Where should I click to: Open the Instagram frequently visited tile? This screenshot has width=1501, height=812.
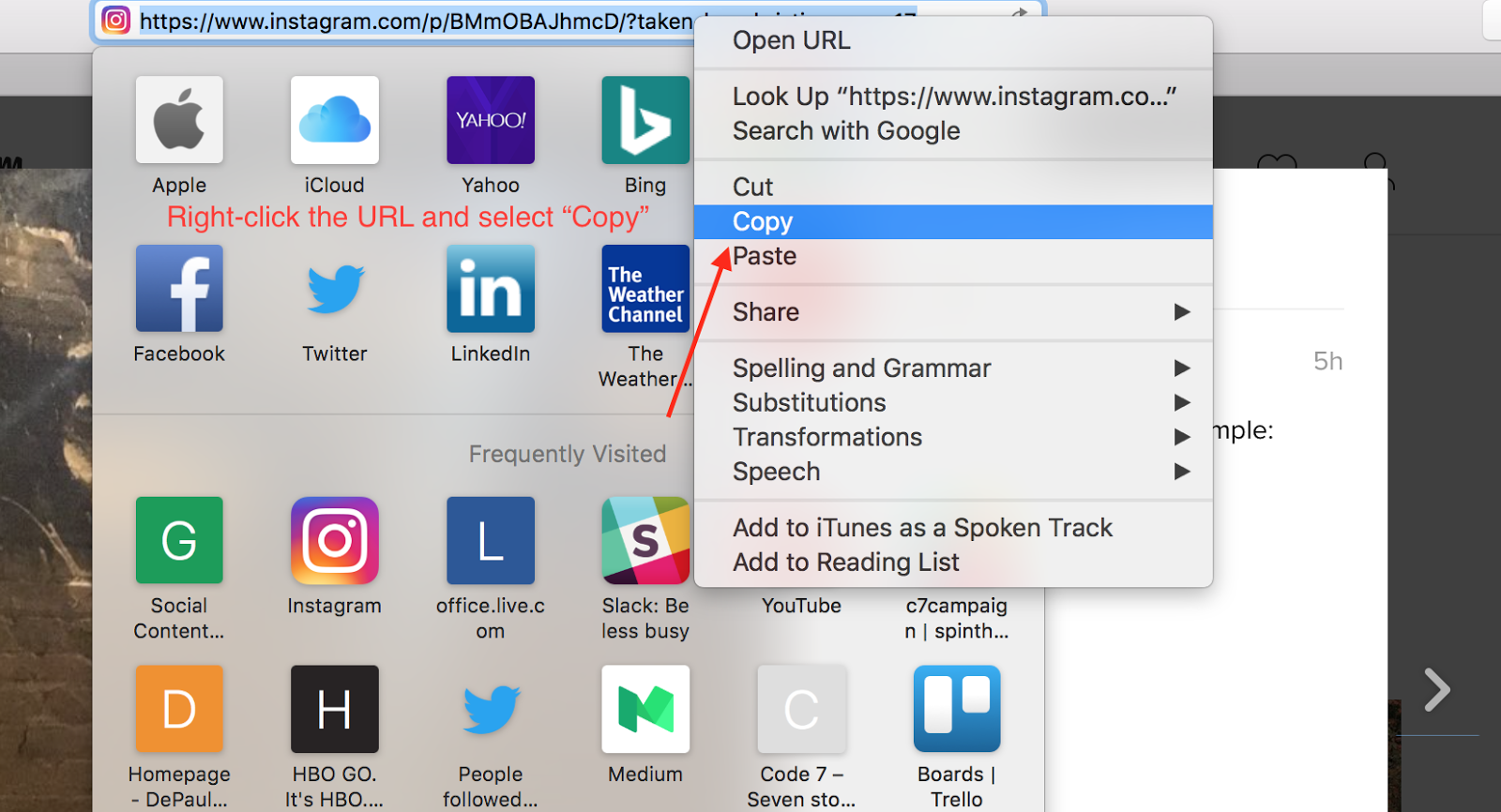pos(335,540)
